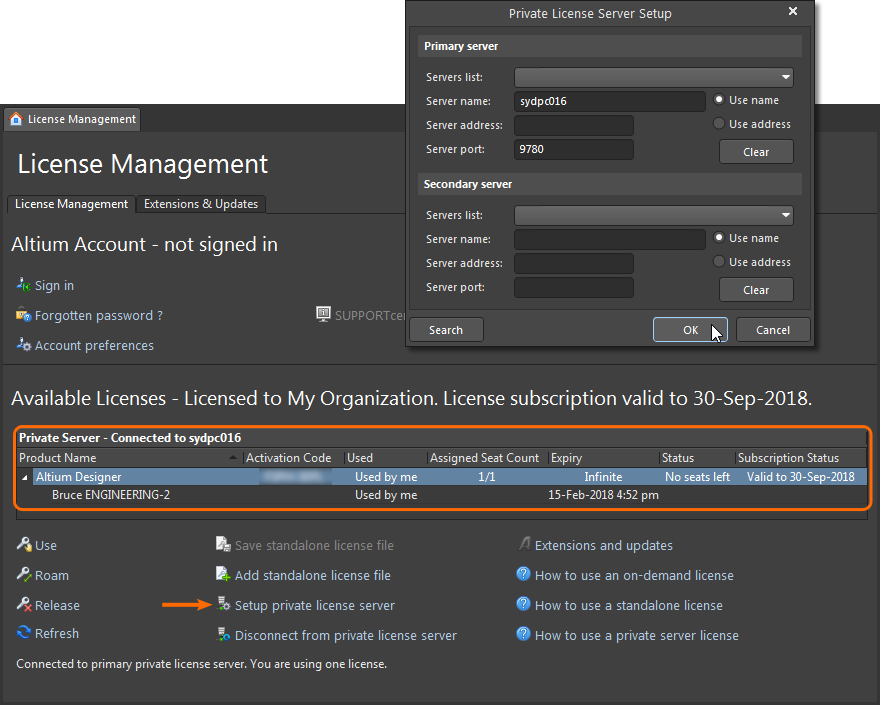The image size is (880, 705).
Task: Click the Add standalone license file icon
Action: (x=224, y=575)
